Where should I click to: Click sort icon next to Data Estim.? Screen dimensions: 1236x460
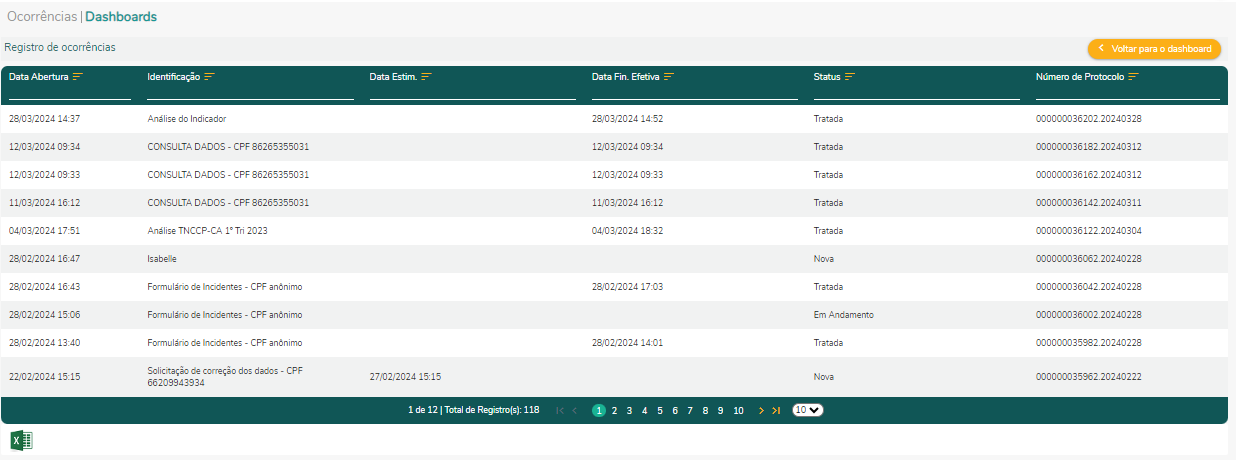[x=426, y=77]
